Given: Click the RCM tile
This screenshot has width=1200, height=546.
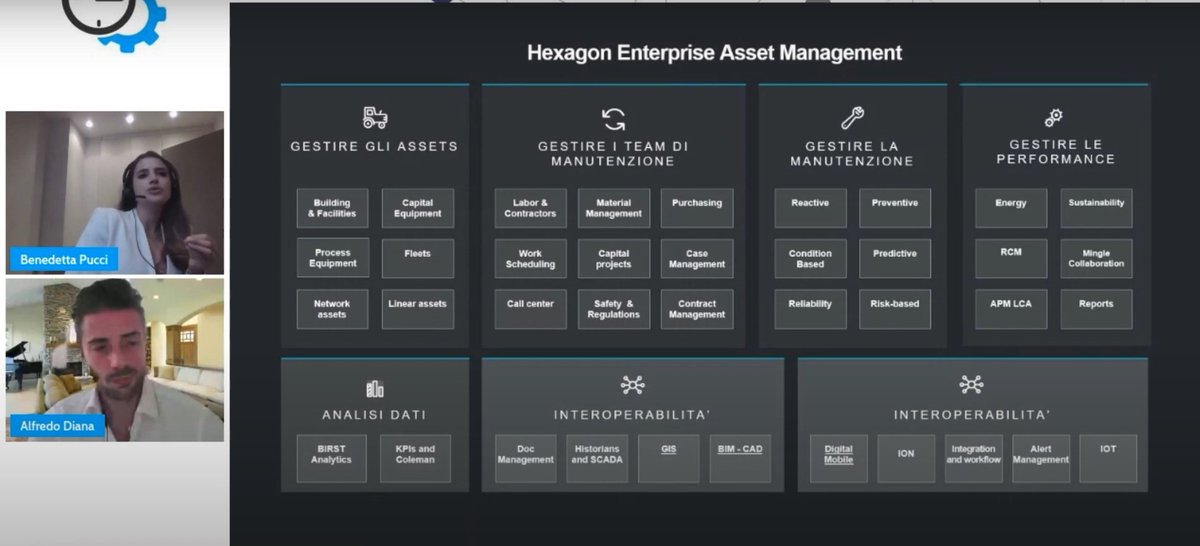Looking at the screenshot, I should tap(1011, 258).
